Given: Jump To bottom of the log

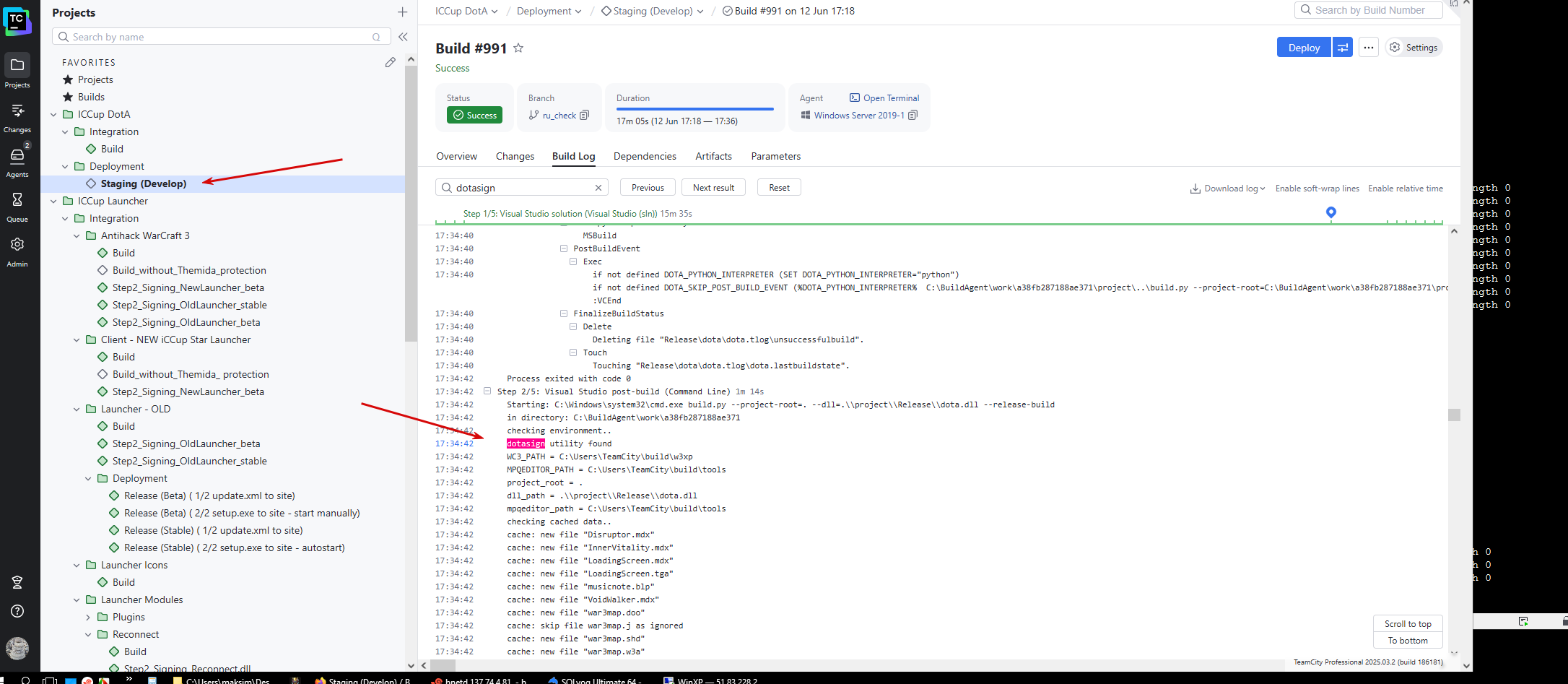Looking at the screenshot, I should (1408, 640).
